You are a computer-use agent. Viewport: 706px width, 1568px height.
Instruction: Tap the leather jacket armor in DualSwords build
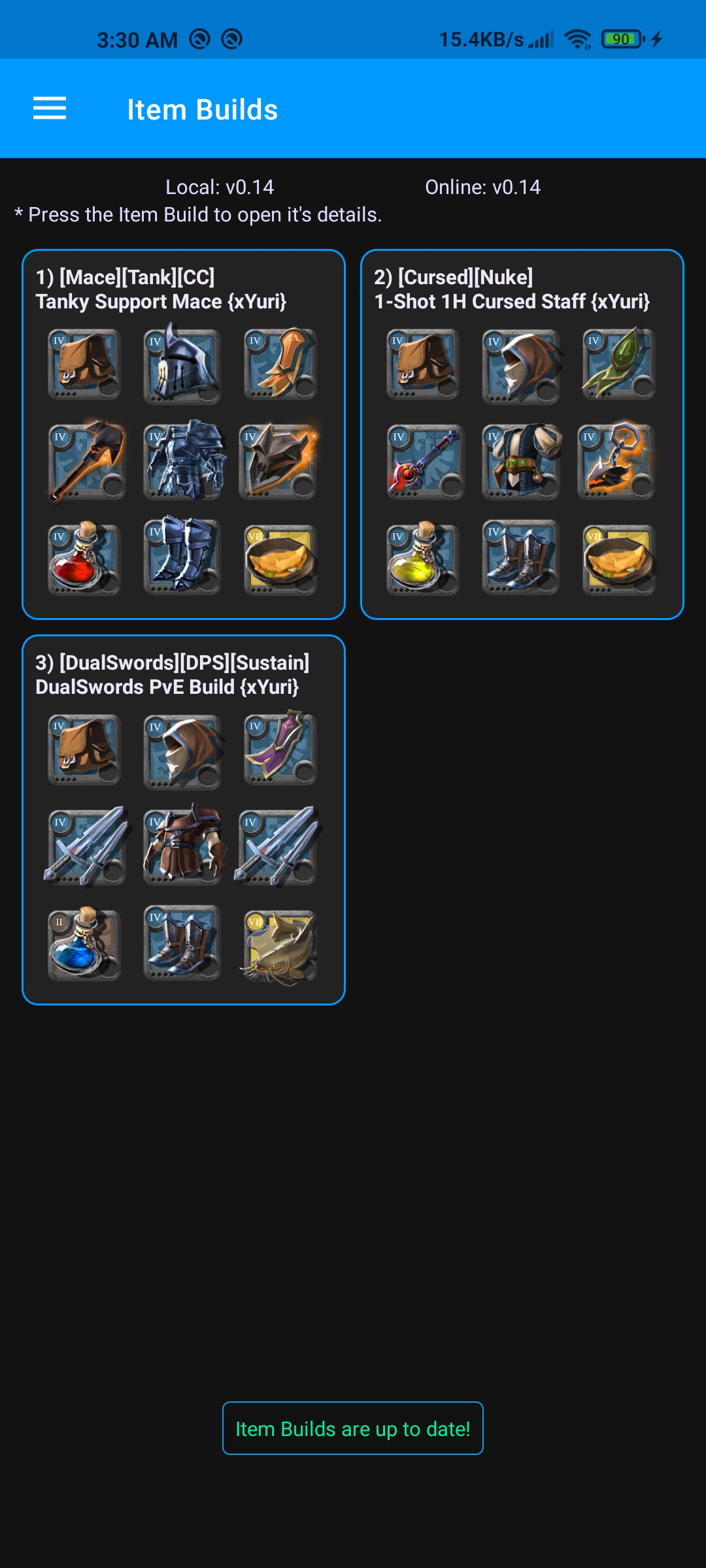(x=184, y=845)
